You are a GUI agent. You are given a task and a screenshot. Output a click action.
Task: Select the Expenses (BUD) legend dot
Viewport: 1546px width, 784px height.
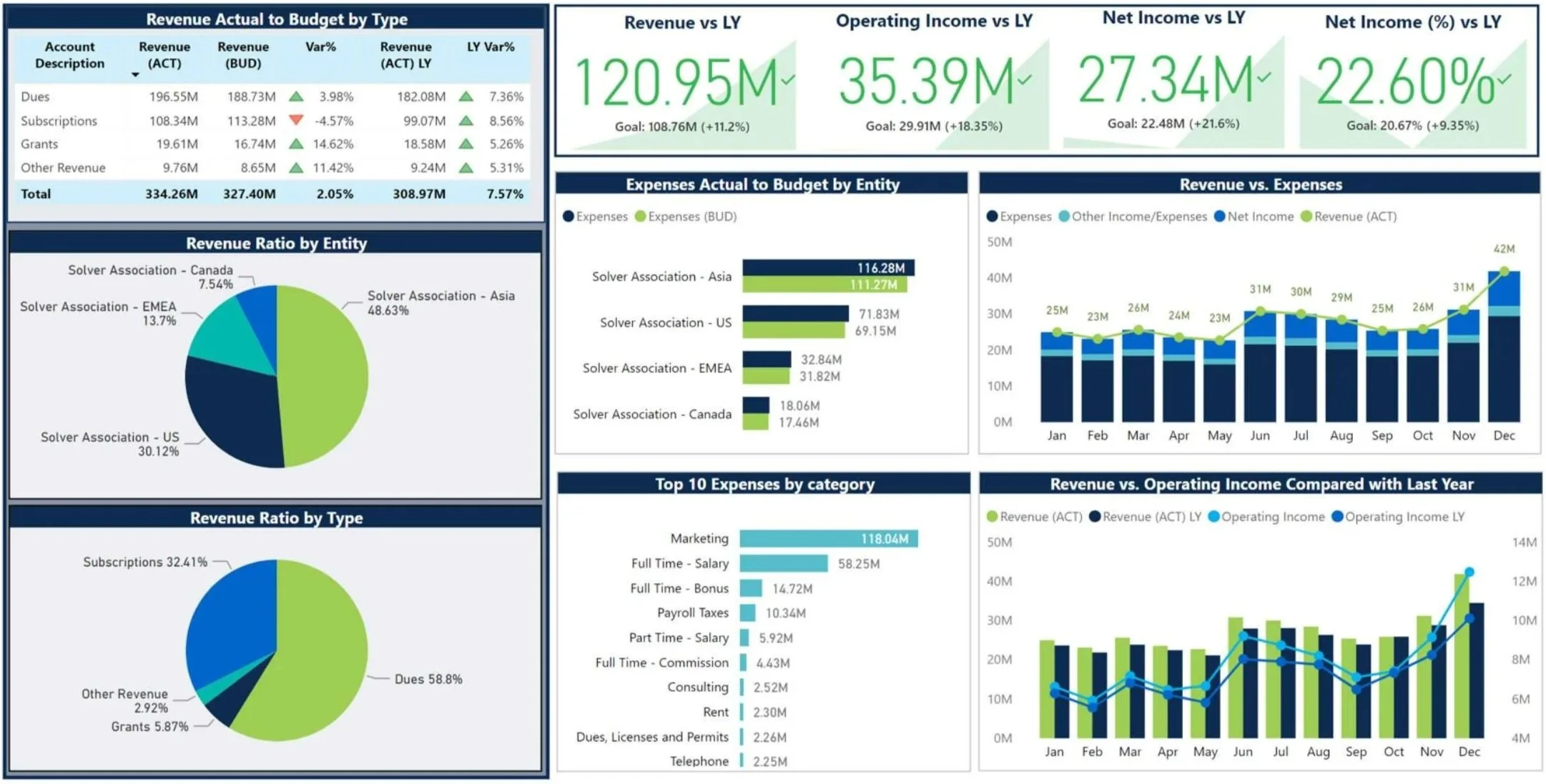(640, 216)
